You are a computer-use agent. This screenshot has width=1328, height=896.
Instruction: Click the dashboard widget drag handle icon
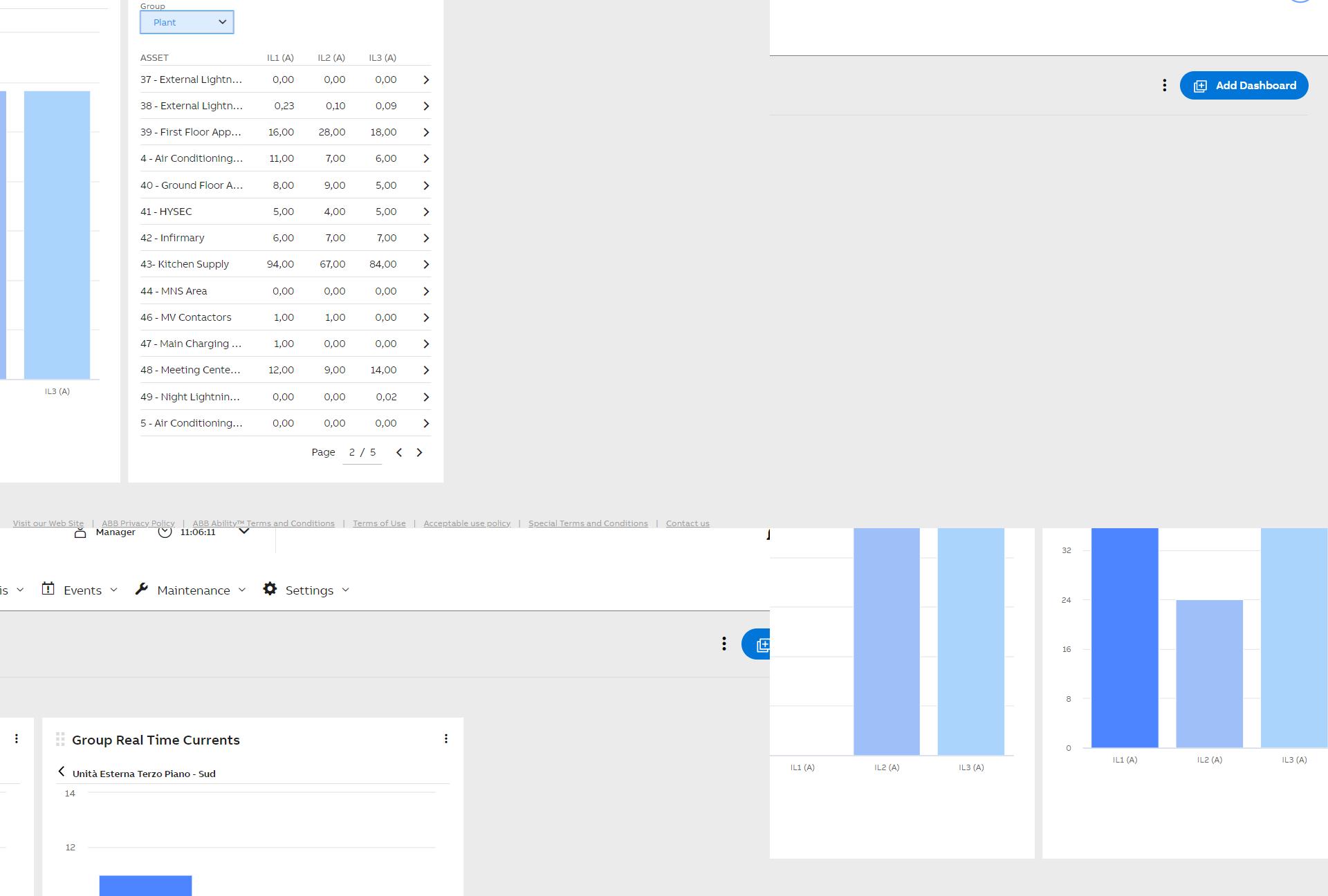coord(60,740)
